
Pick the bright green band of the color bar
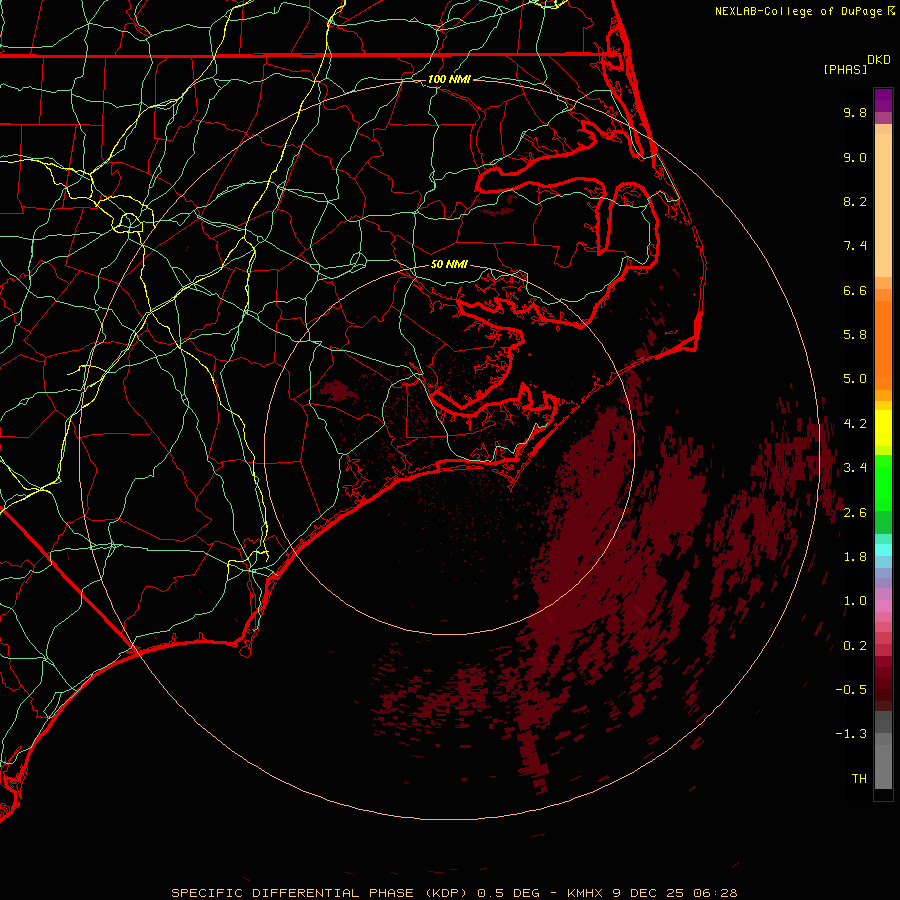883,483
